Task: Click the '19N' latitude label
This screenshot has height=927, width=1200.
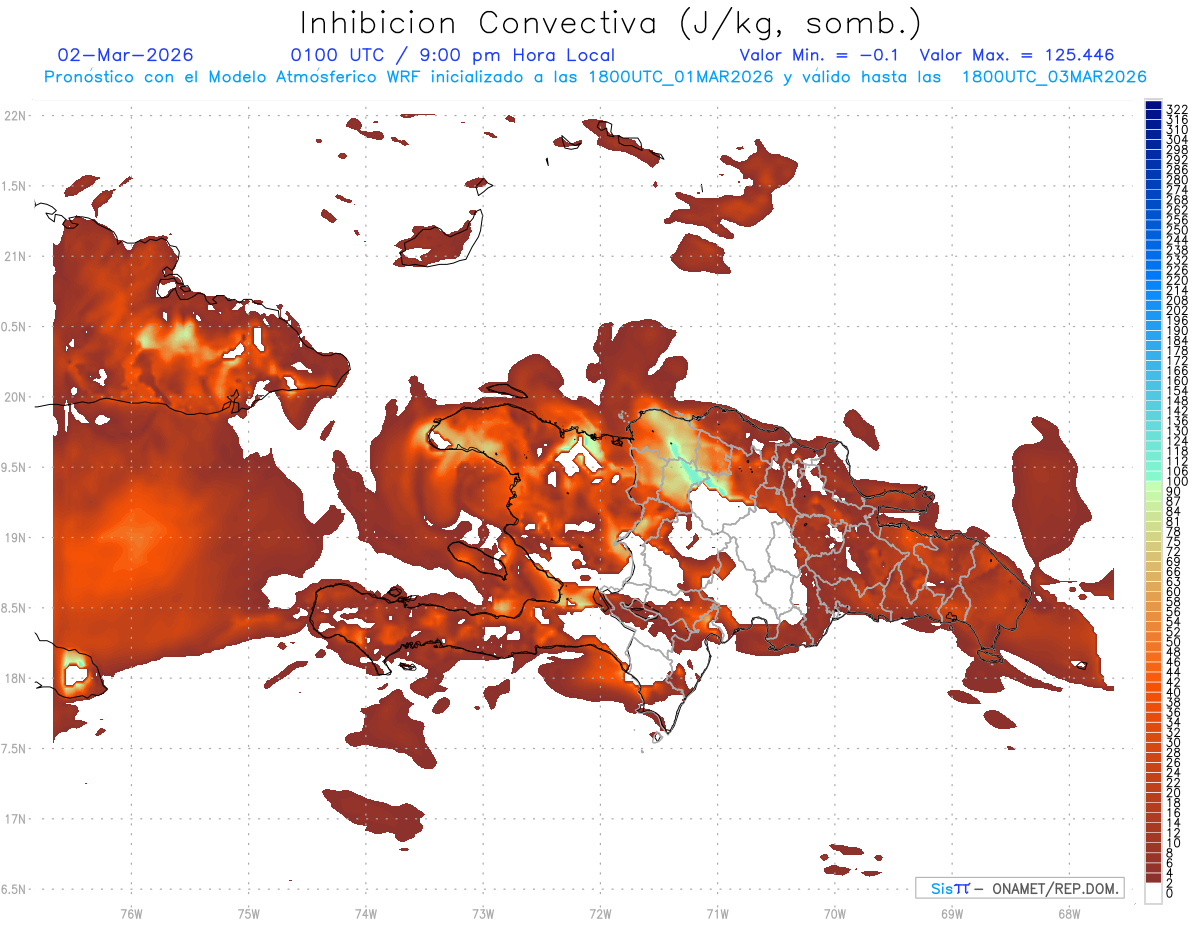Action: click(14, 538)
